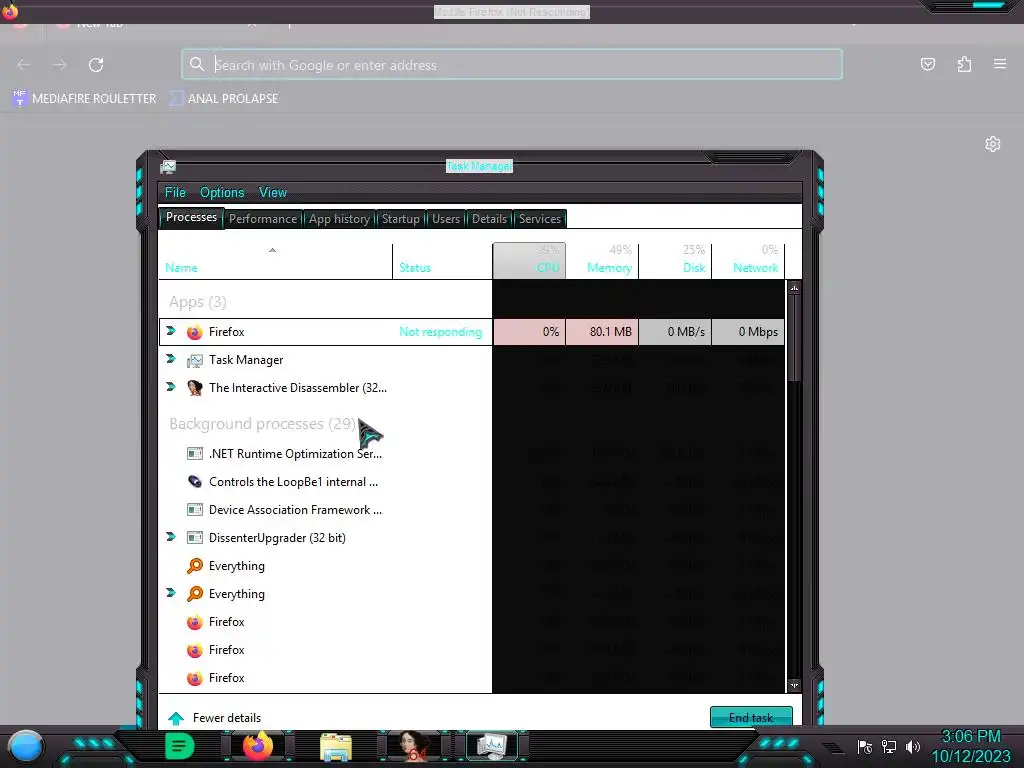Switch to the Performance tab
Image resolution: width=1024 pixels, height=768 pixels.
click(263, 219)
